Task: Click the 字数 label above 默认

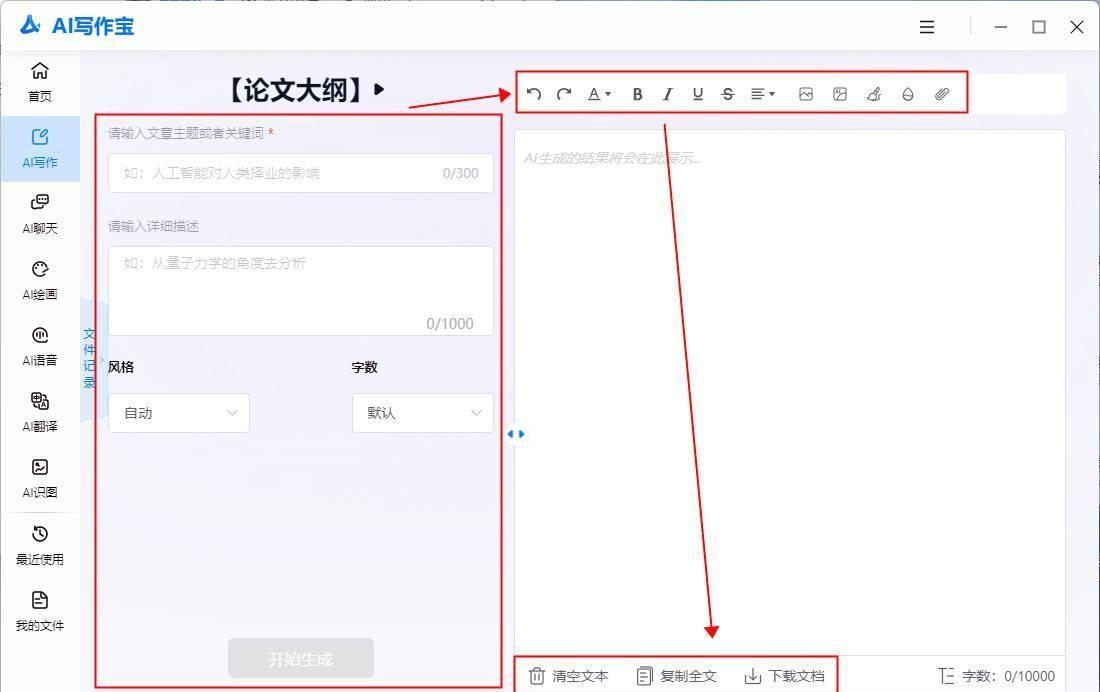Action: pyautogui.click(x=365, y=367)
